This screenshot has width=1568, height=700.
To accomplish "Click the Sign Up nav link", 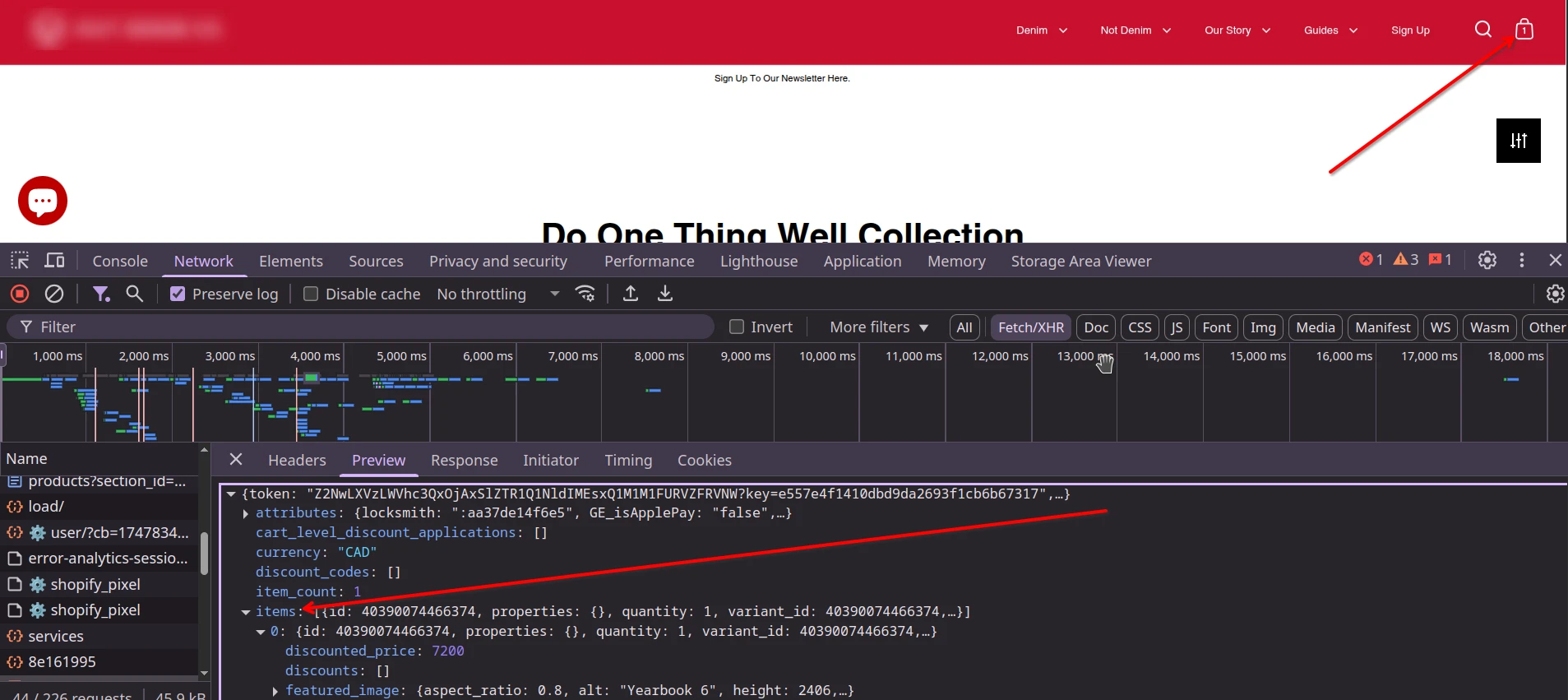I will pyautogui.click(x=1410, y=30).
